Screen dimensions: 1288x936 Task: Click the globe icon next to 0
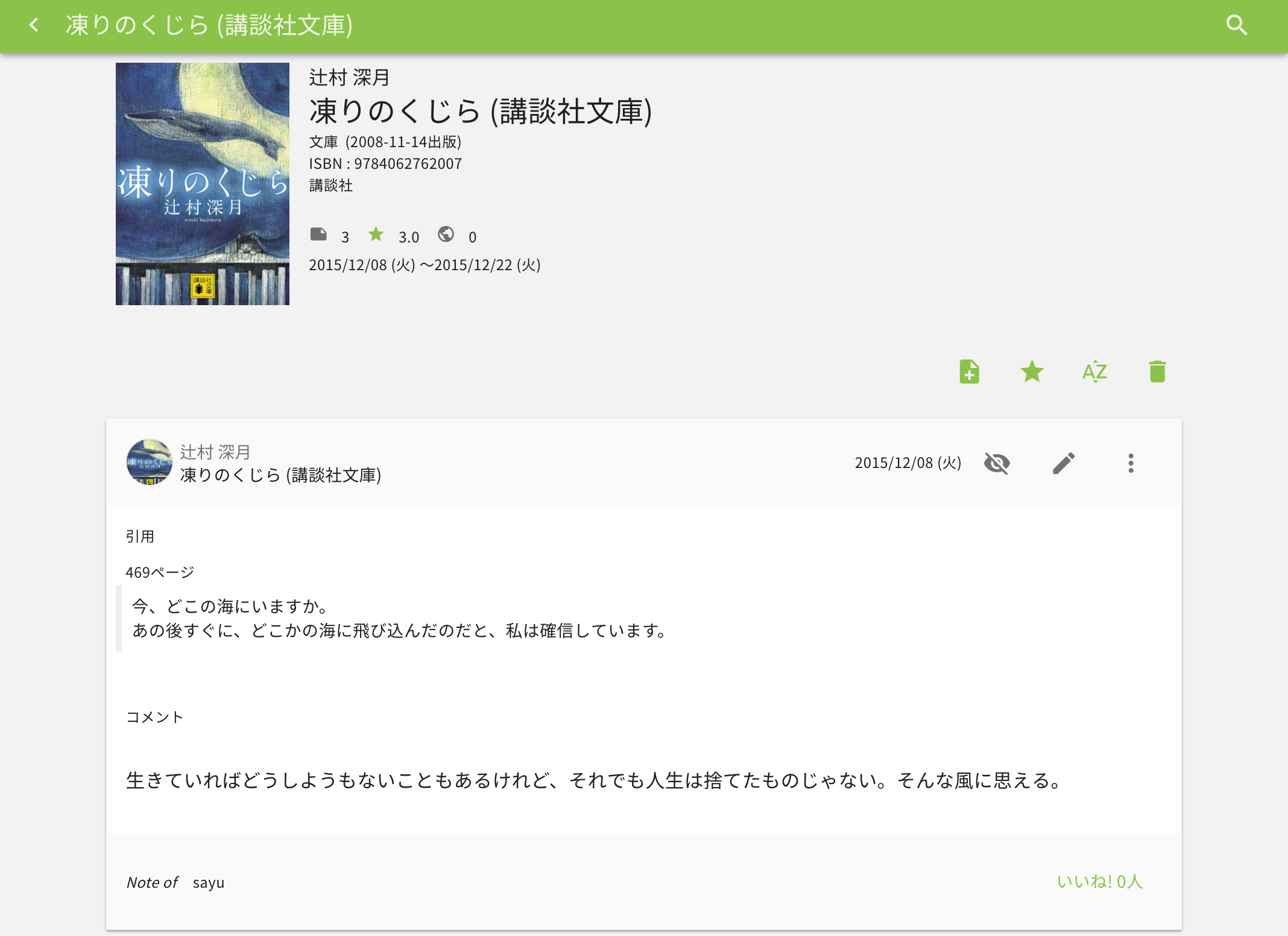(x=446, y=236)
